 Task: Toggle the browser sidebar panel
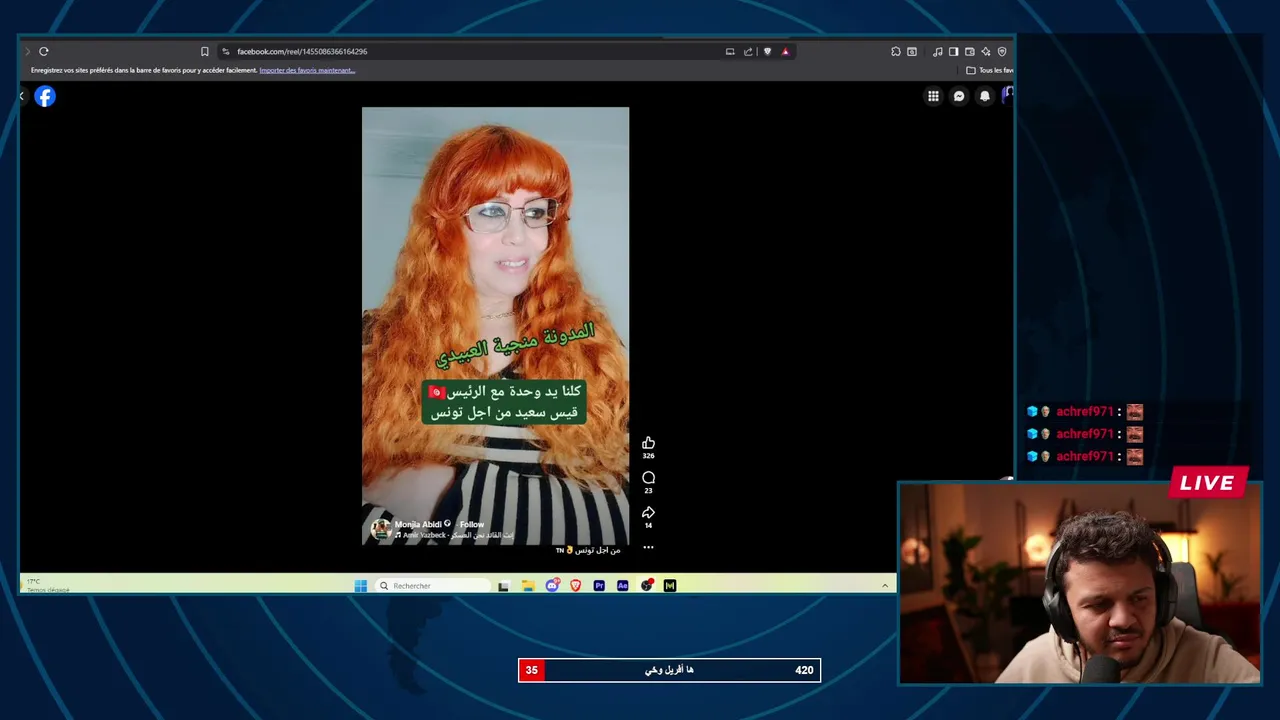(x=953, y=51)
